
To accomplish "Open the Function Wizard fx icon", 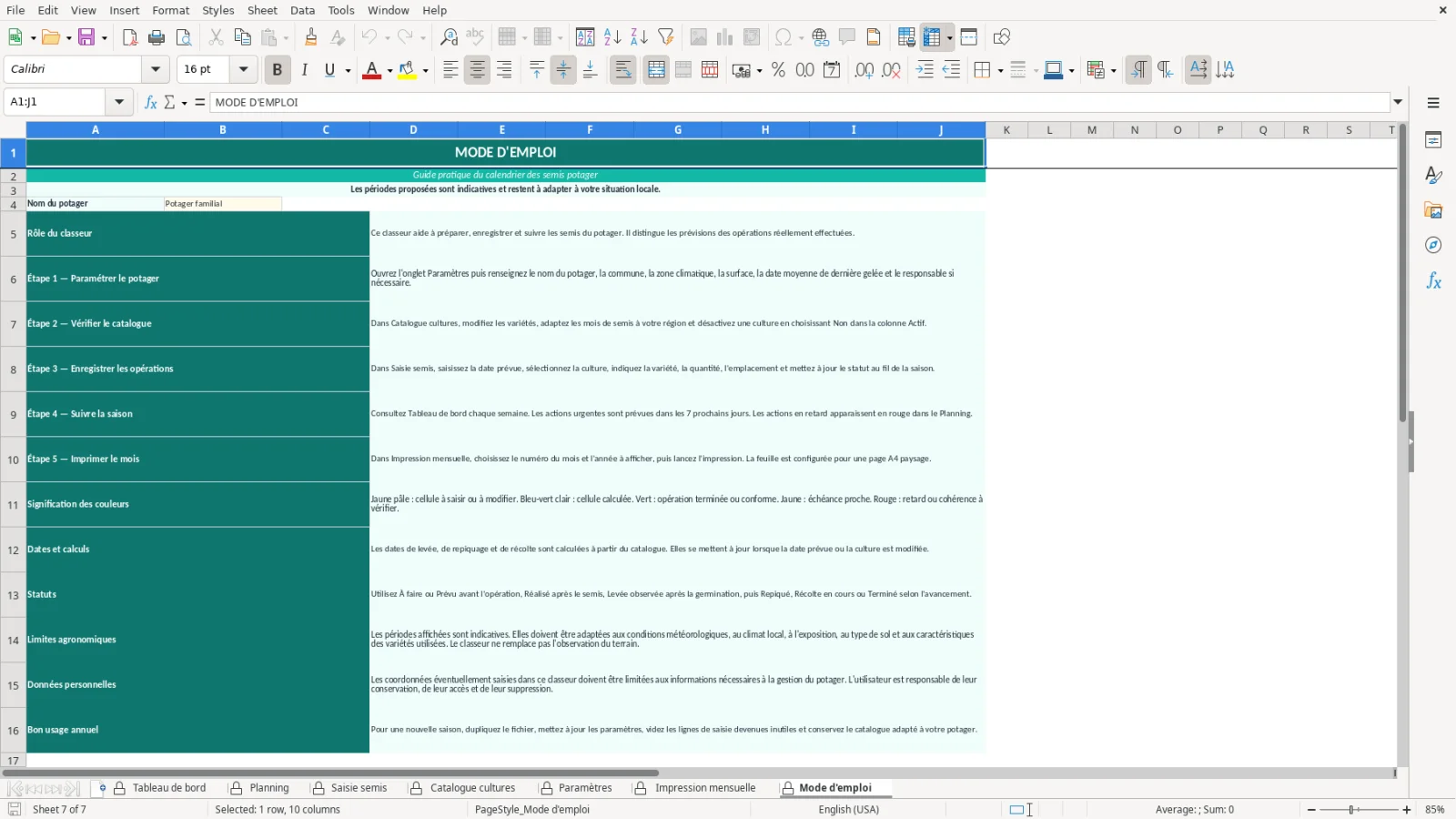I will pyautogui.click(x=151, y=102).
